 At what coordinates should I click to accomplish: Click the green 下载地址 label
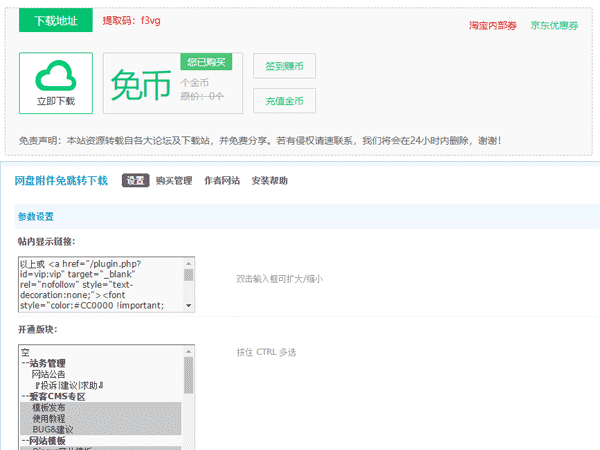55,21
